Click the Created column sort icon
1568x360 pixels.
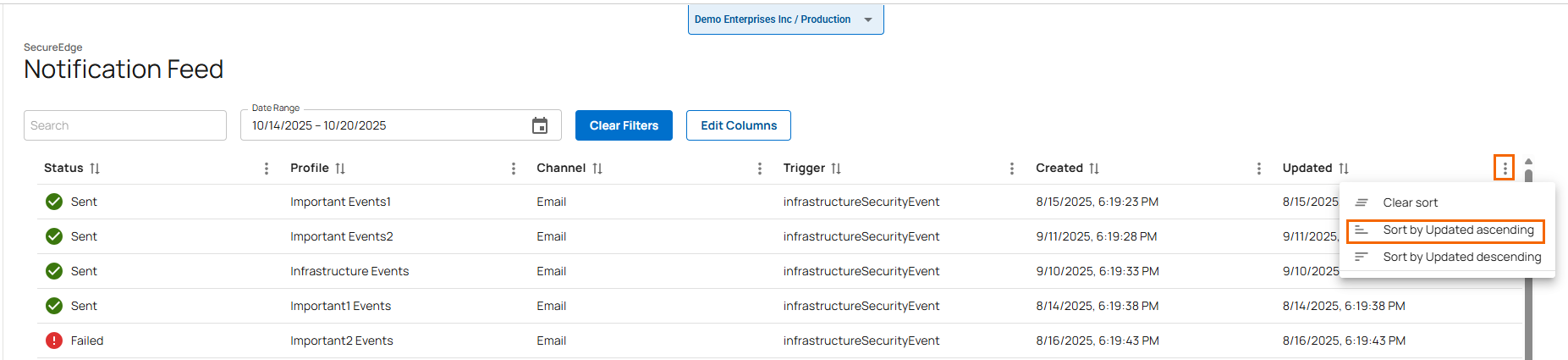coord(1094,169)
